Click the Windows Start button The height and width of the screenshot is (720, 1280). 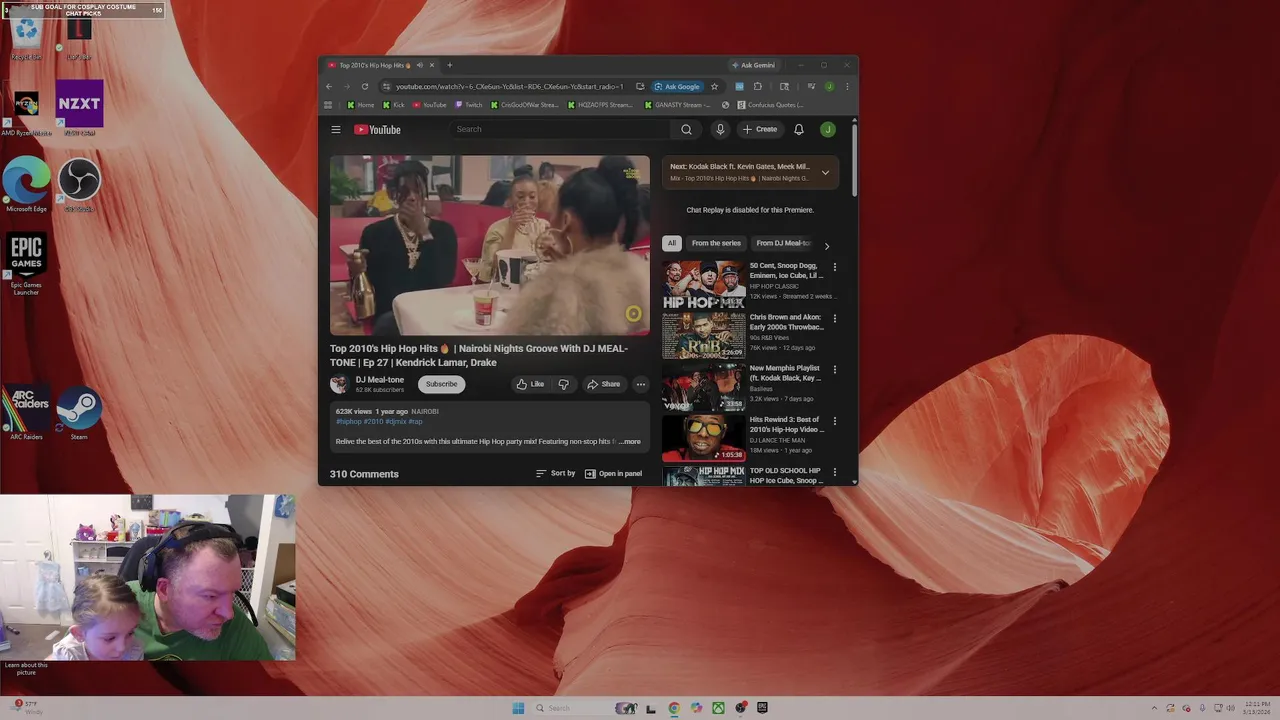518,708
